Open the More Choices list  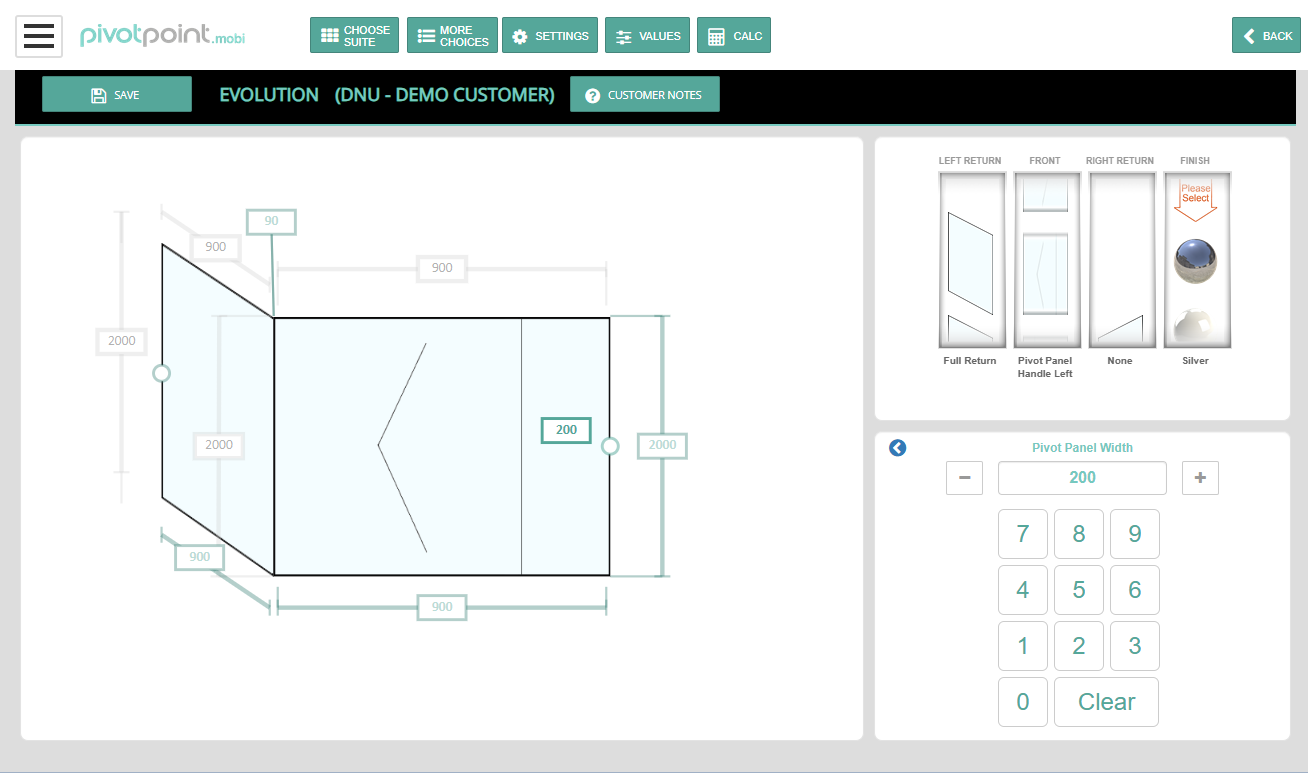pos(452,35)
